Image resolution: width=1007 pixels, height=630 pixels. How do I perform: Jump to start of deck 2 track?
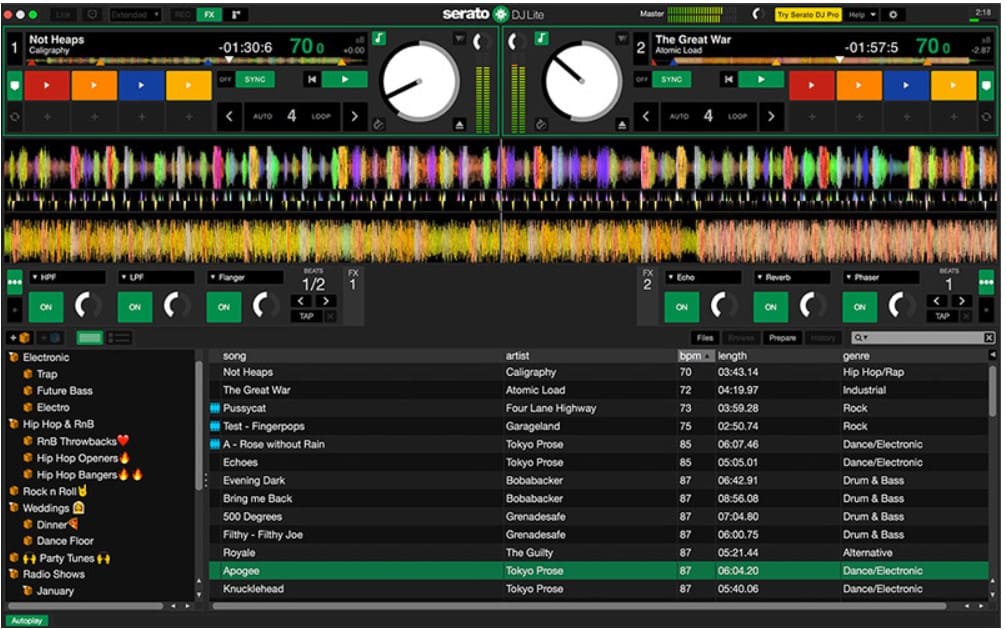coord(728,80)
